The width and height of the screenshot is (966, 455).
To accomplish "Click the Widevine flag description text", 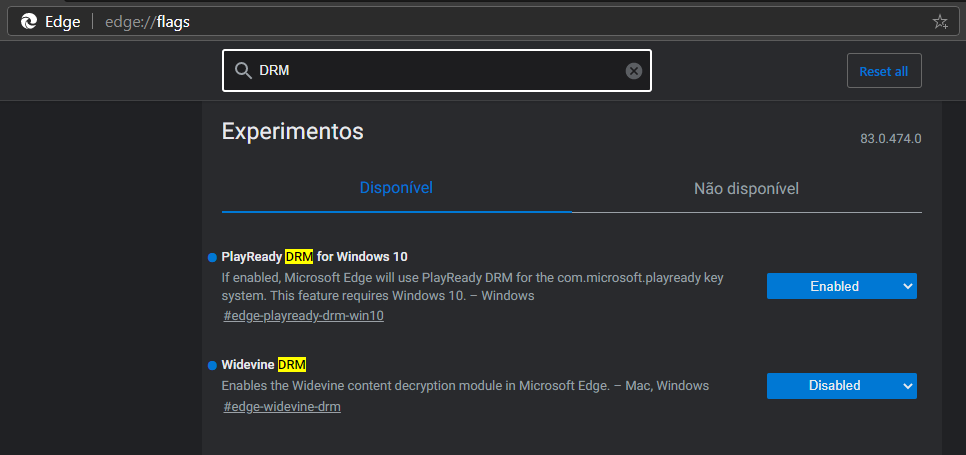I will [465, 385].
